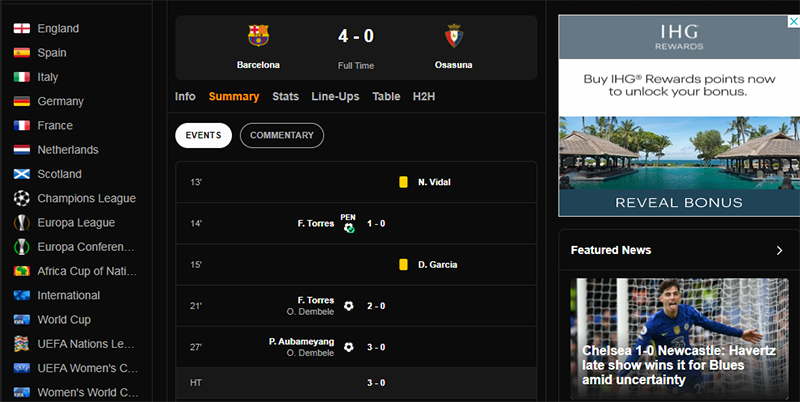Click the goal ball icon beside P. Aubameyang

tap(348, 347)
